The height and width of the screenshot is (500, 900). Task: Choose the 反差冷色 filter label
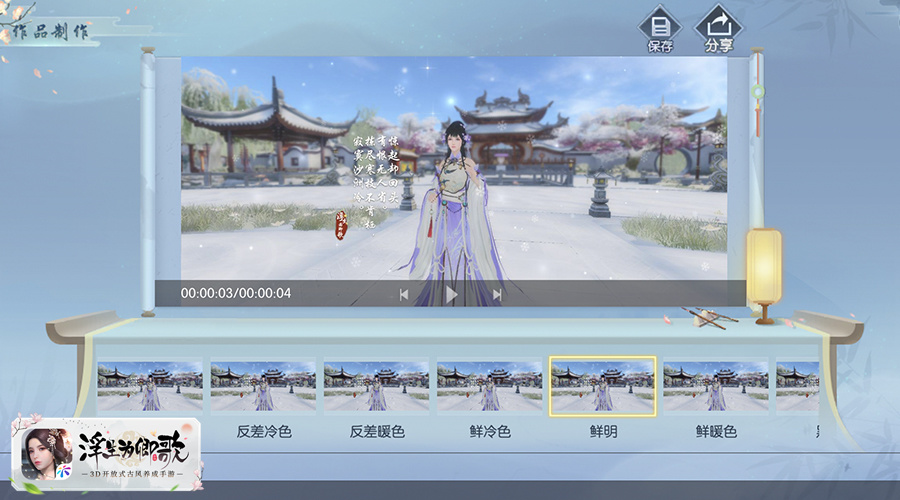click(x=264, y=432)
